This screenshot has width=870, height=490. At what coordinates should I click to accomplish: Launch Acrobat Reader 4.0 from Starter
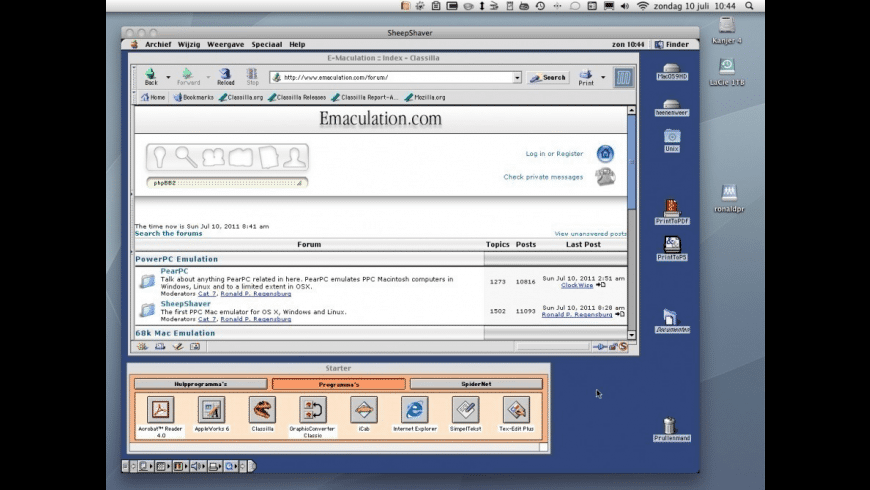(160, 409)
